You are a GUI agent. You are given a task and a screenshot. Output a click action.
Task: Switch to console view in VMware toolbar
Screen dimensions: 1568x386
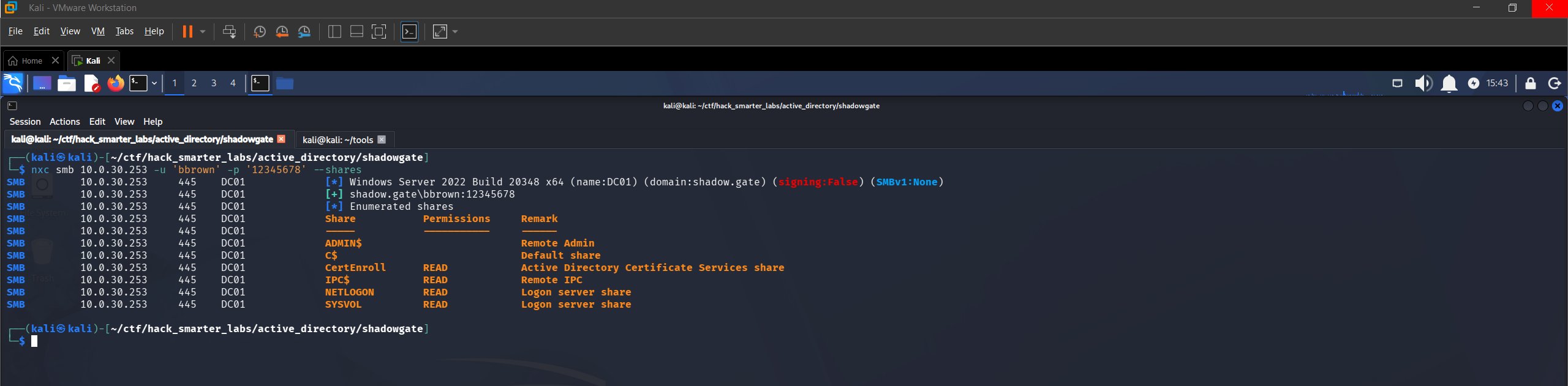point(409,31)
